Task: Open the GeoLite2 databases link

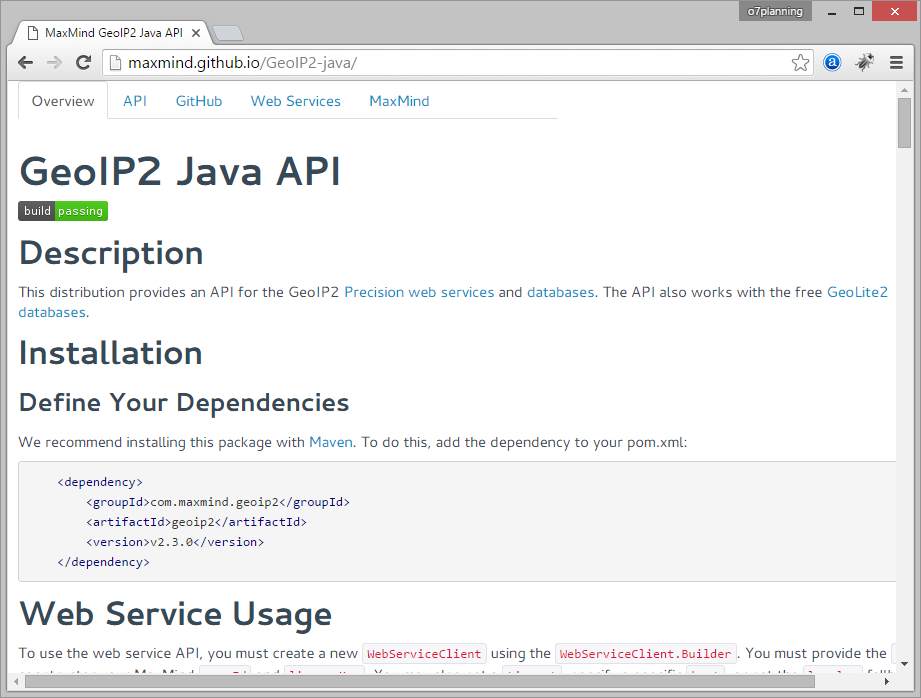Action: pos(857,292)
